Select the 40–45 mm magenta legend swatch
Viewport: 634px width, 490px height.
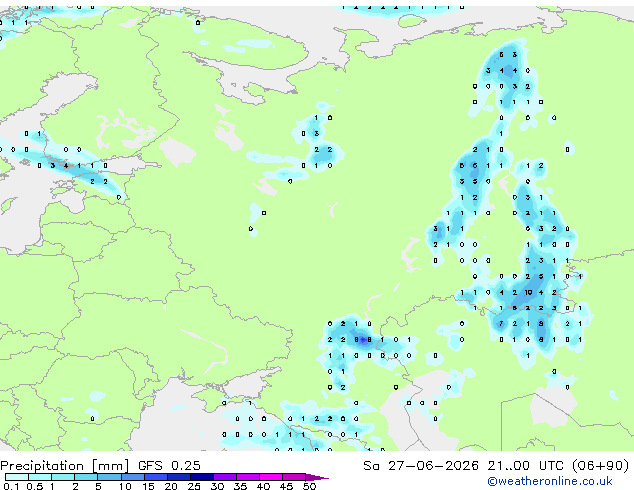271,477
